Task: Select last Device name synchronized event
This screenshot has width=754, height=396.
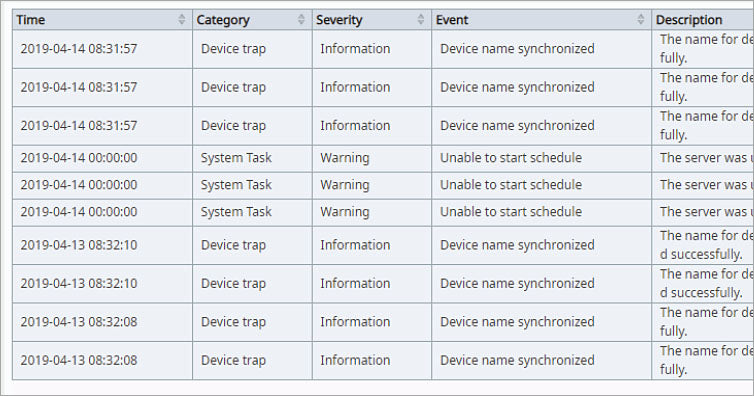Action: tap(517, 360)
